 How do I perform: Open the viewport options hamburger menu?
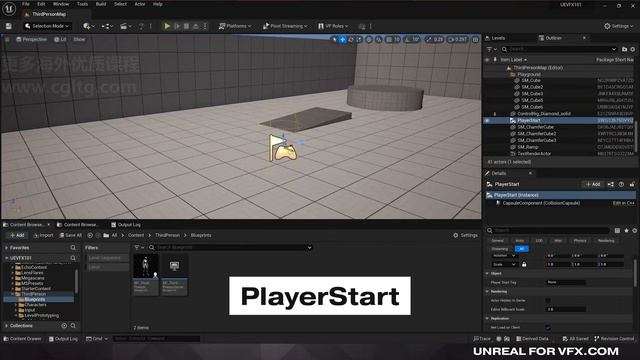(7, 40)
